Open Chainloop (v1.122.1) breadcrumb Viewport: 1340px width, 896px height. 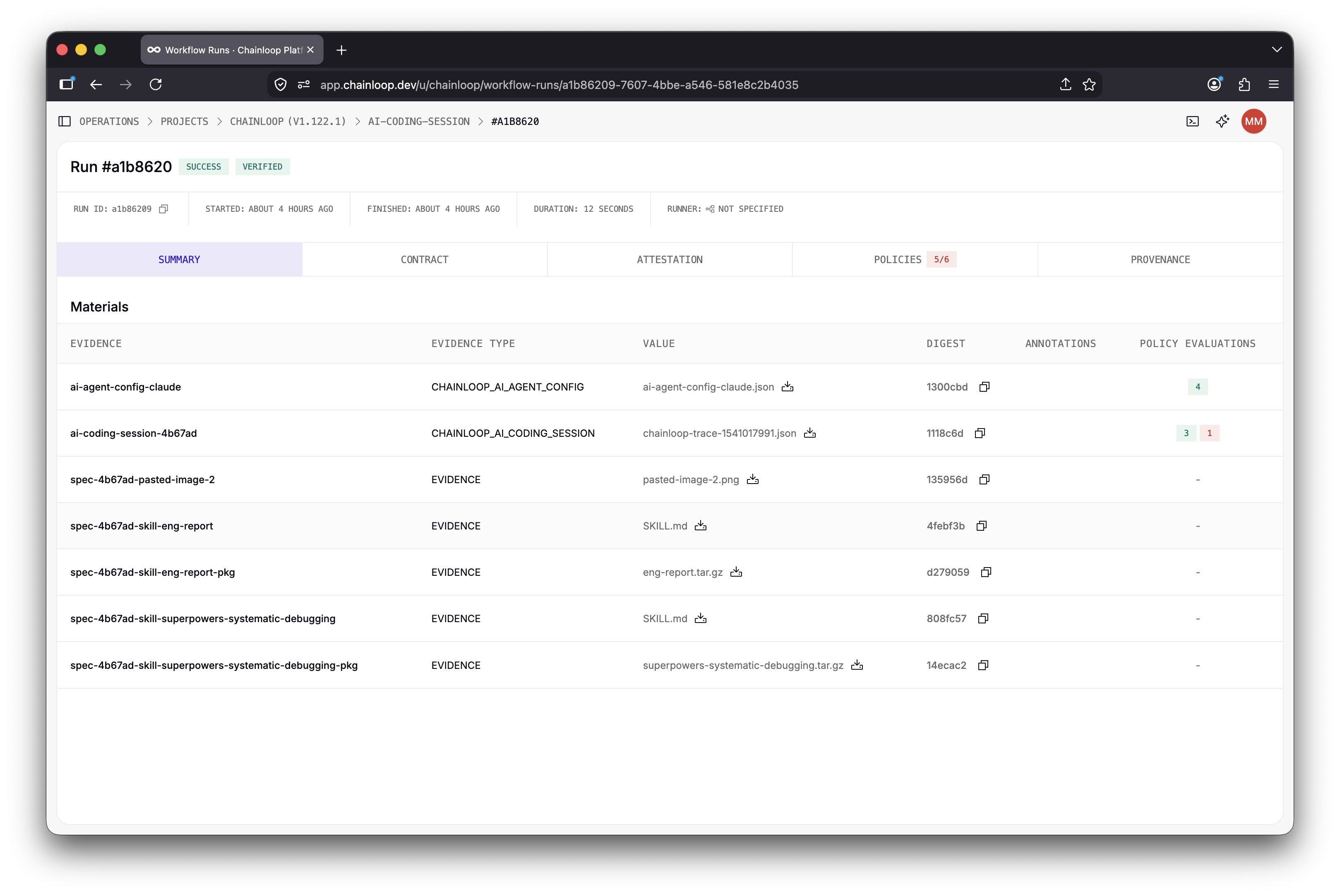click(x=288, y=121)
